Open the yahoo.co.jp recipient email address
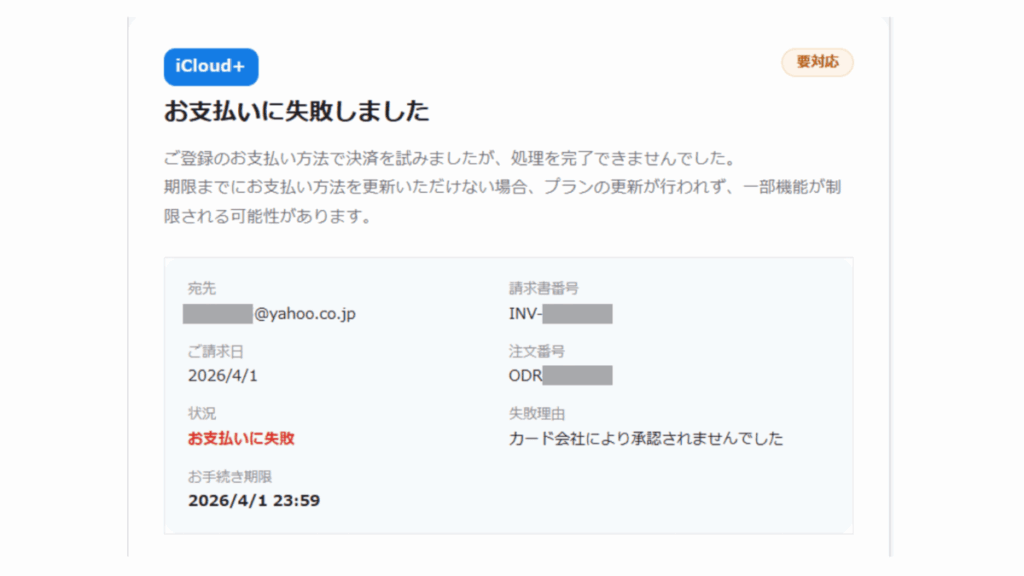This screenshot has height=576, width=1024. (x=271, y=314)
